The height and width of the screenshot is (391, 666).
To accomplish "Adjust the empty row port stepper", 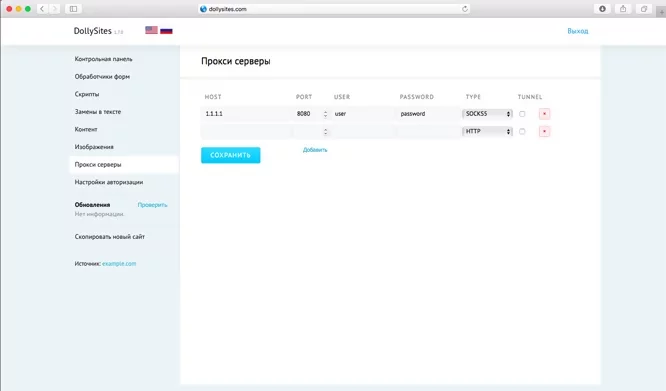I will click(x=325, y=132).
